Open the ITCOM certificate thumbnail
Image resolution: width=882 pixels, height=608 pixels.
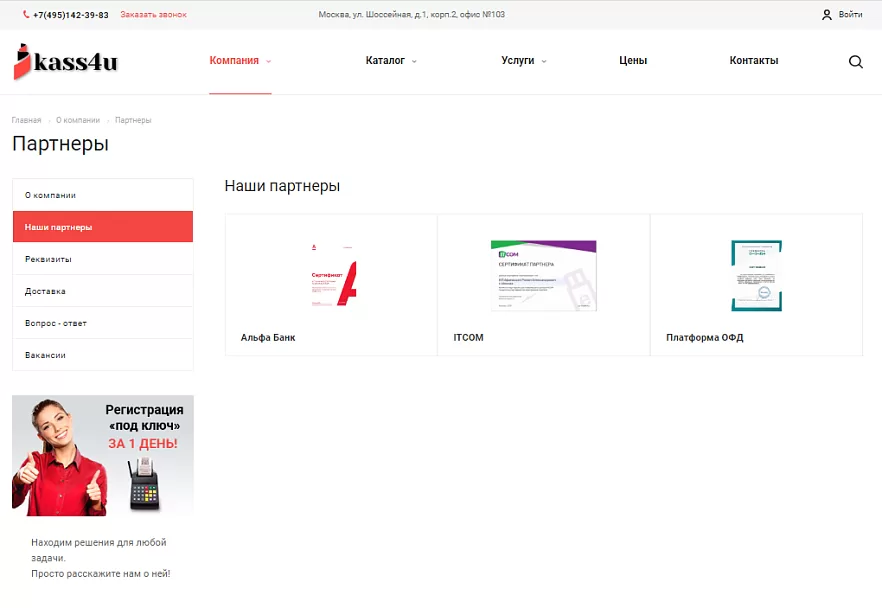tap(543, 276)
